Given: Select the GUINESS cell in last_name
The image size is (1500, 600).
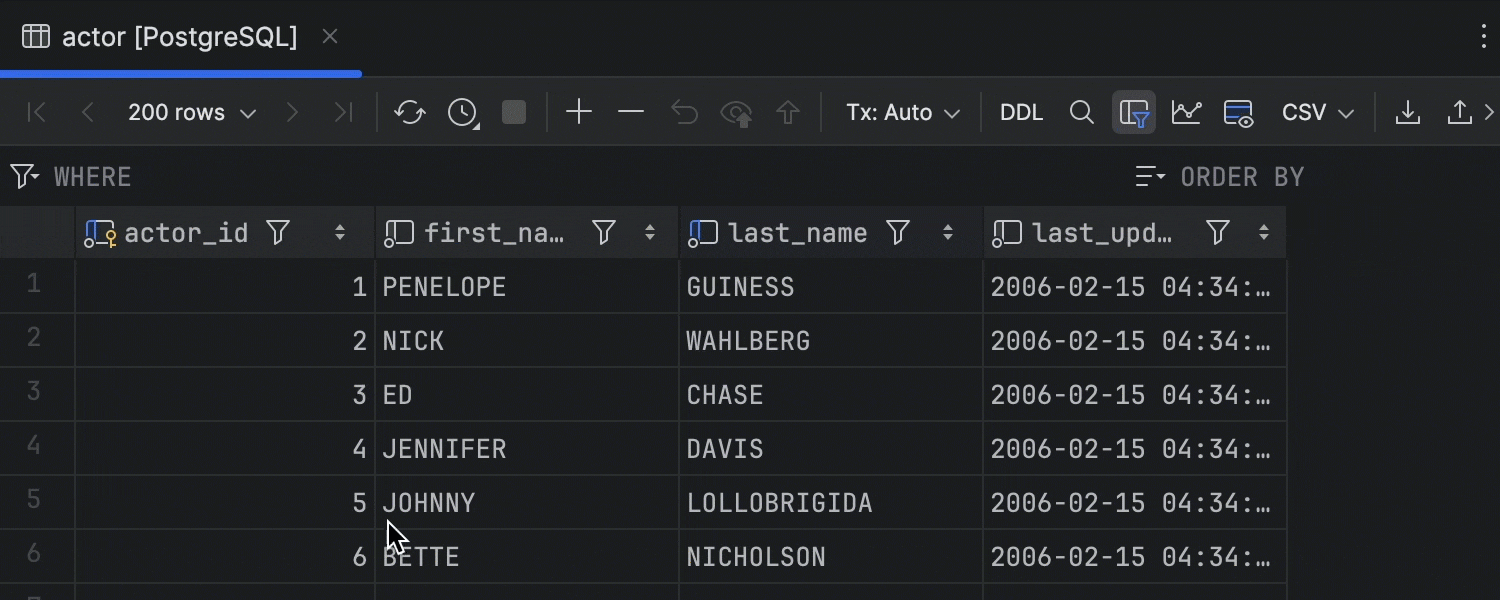Looking at the screenshot, I should (741, 287).
